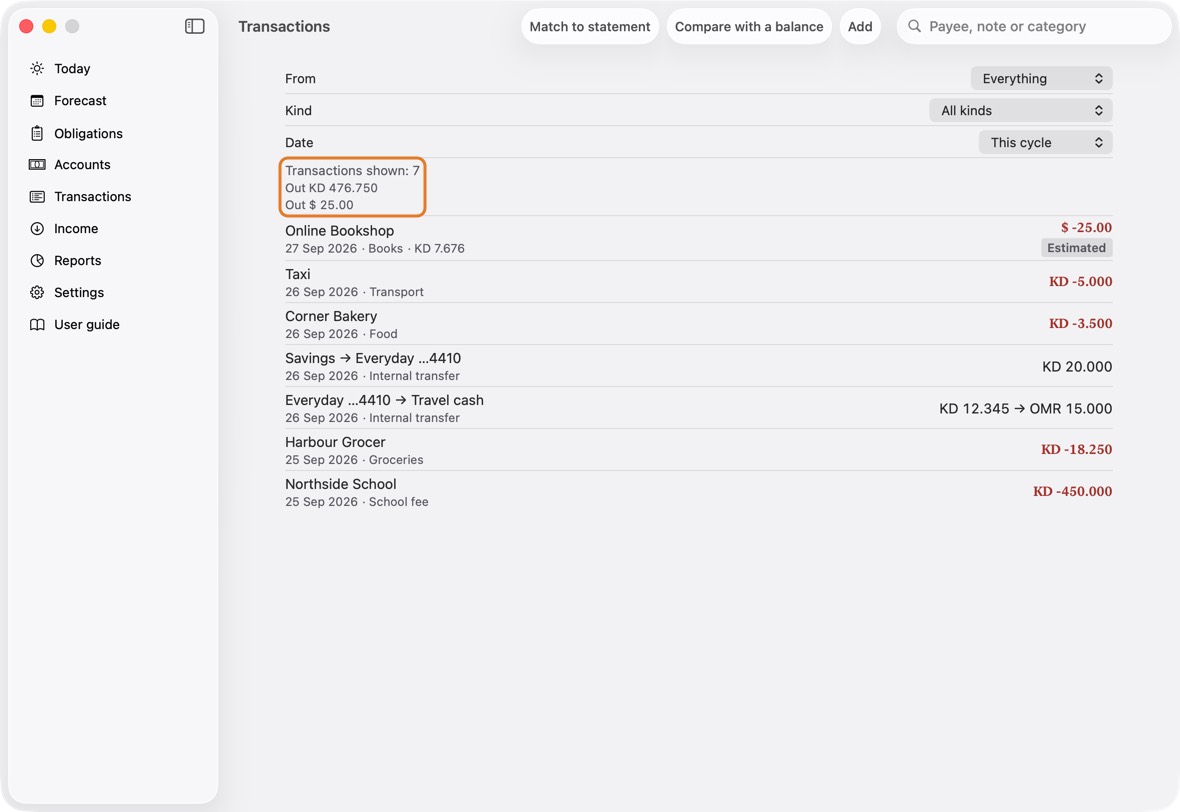Click the Estimated badge on Online Bookshop
Screen dimensions: 1180x812
(x=1076, y=248)
